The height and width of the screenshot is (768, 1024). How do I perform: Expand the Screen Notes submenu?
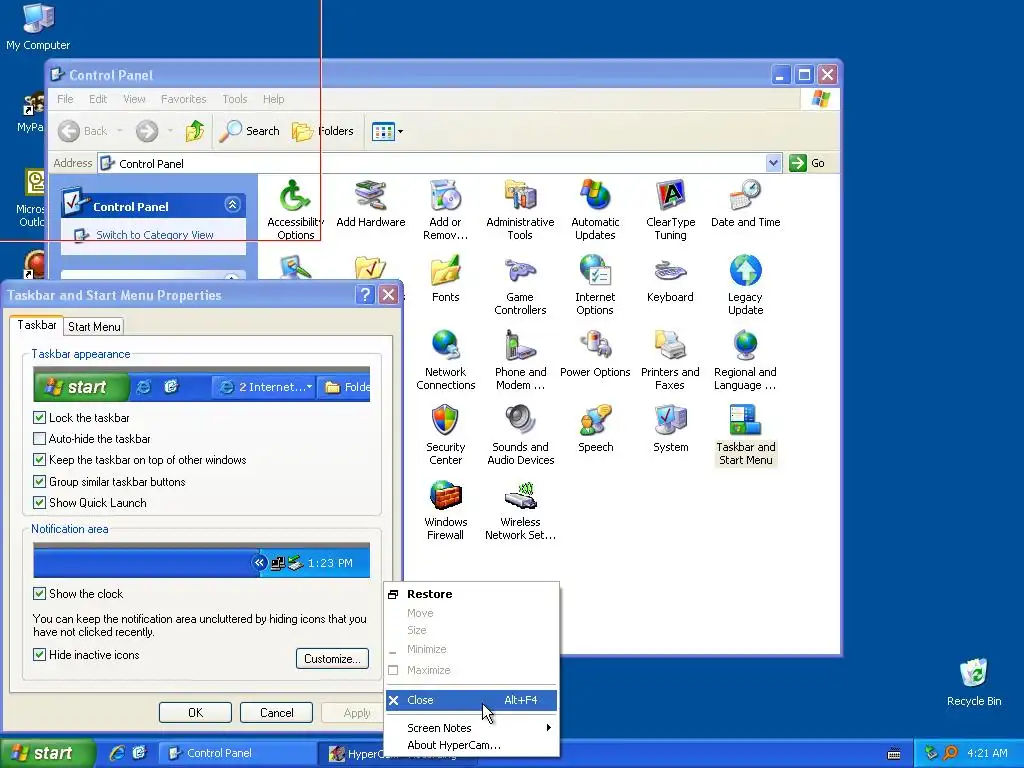[470, 728]
